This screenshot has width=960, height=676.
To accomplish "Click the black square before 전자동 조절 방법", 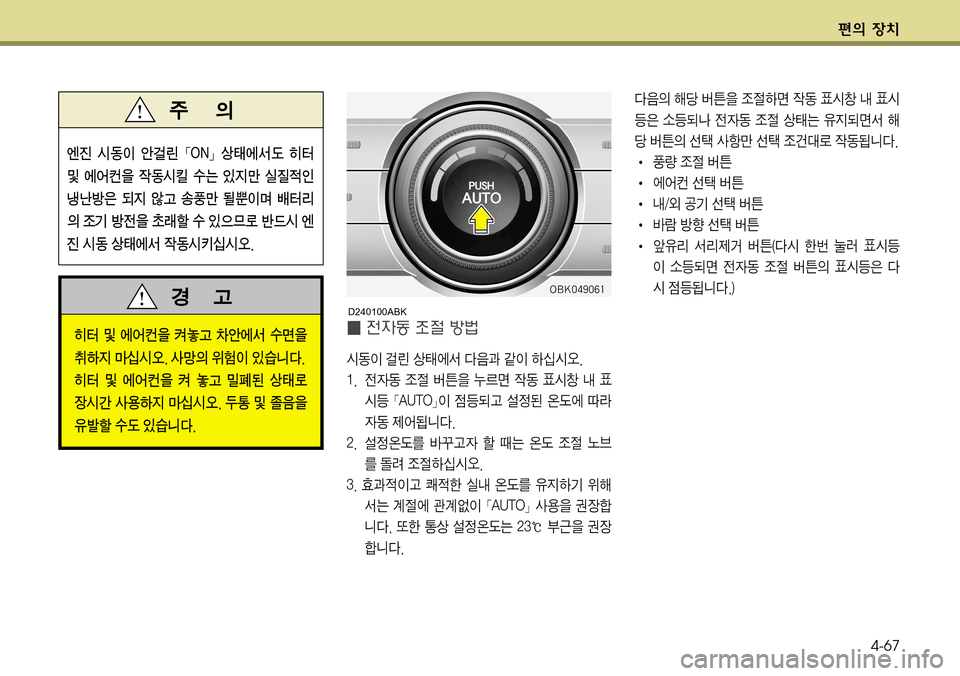I will 353,328.
